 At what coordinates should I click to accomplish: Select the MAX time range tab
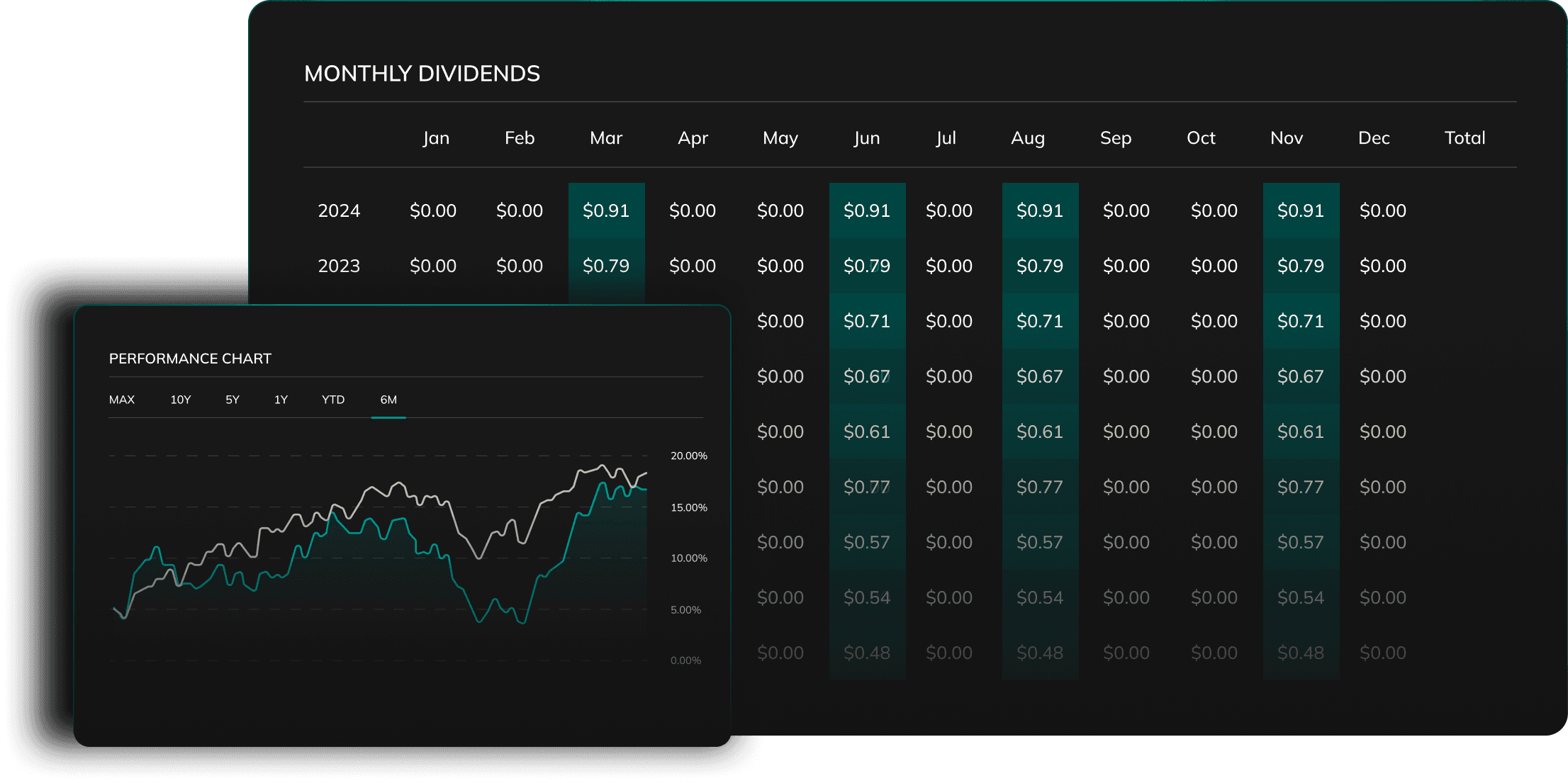122,400
